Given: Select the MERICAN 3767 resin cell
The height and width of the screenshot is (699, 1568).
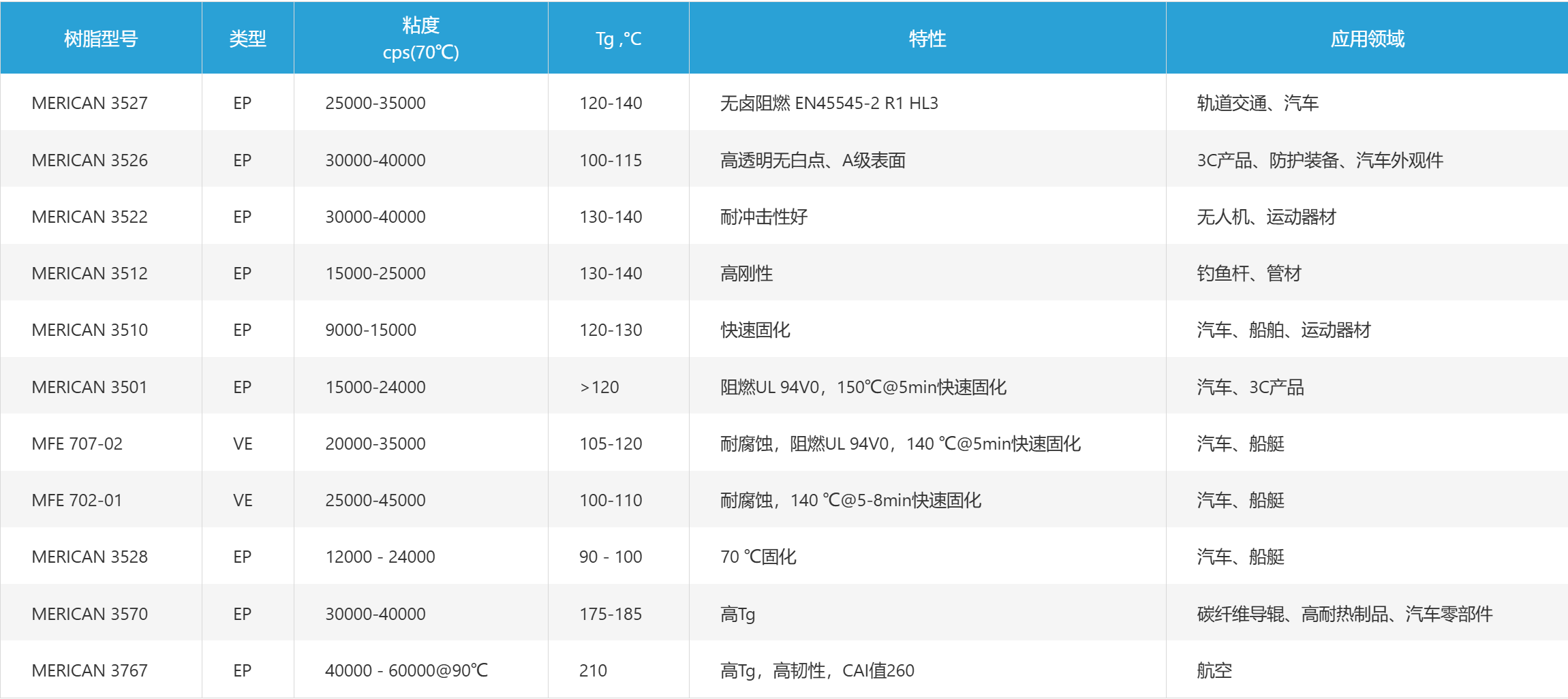Looking at the screenshot, I should pyautogui.click(x=90, y=670).
